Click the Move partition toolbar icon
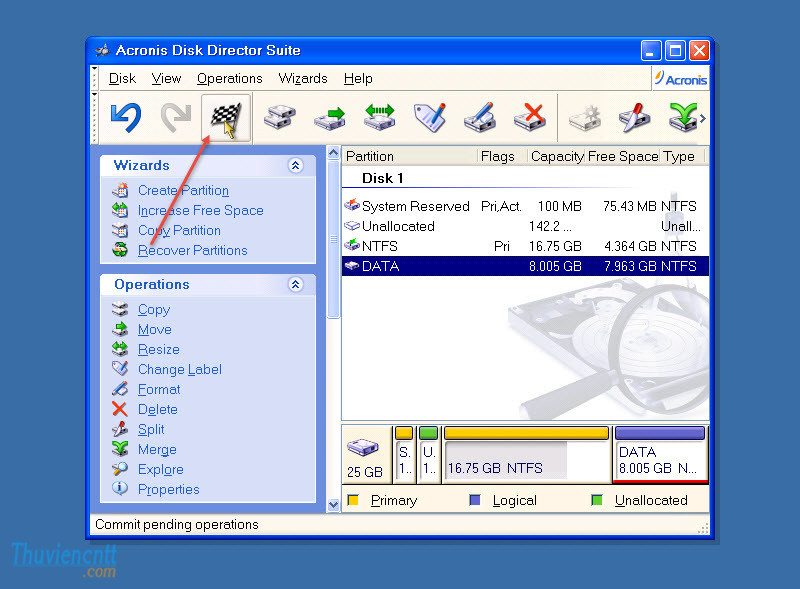 (x=330, y=117)
